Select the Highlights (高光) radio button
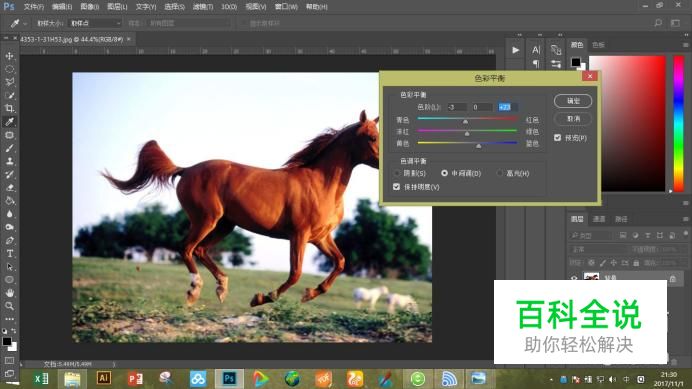 tap(500, 173)
